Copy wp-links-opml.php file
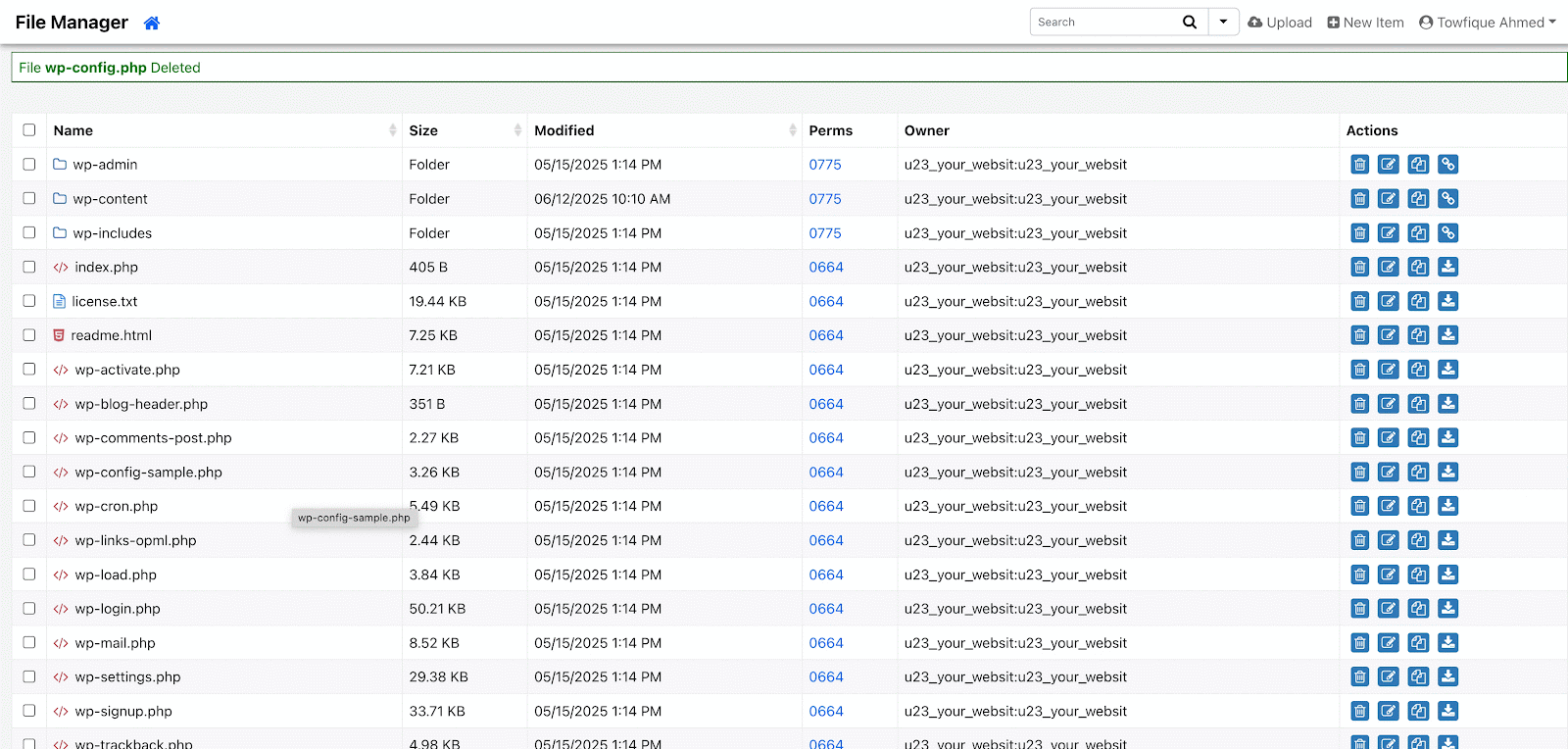 pos(1418,540)
